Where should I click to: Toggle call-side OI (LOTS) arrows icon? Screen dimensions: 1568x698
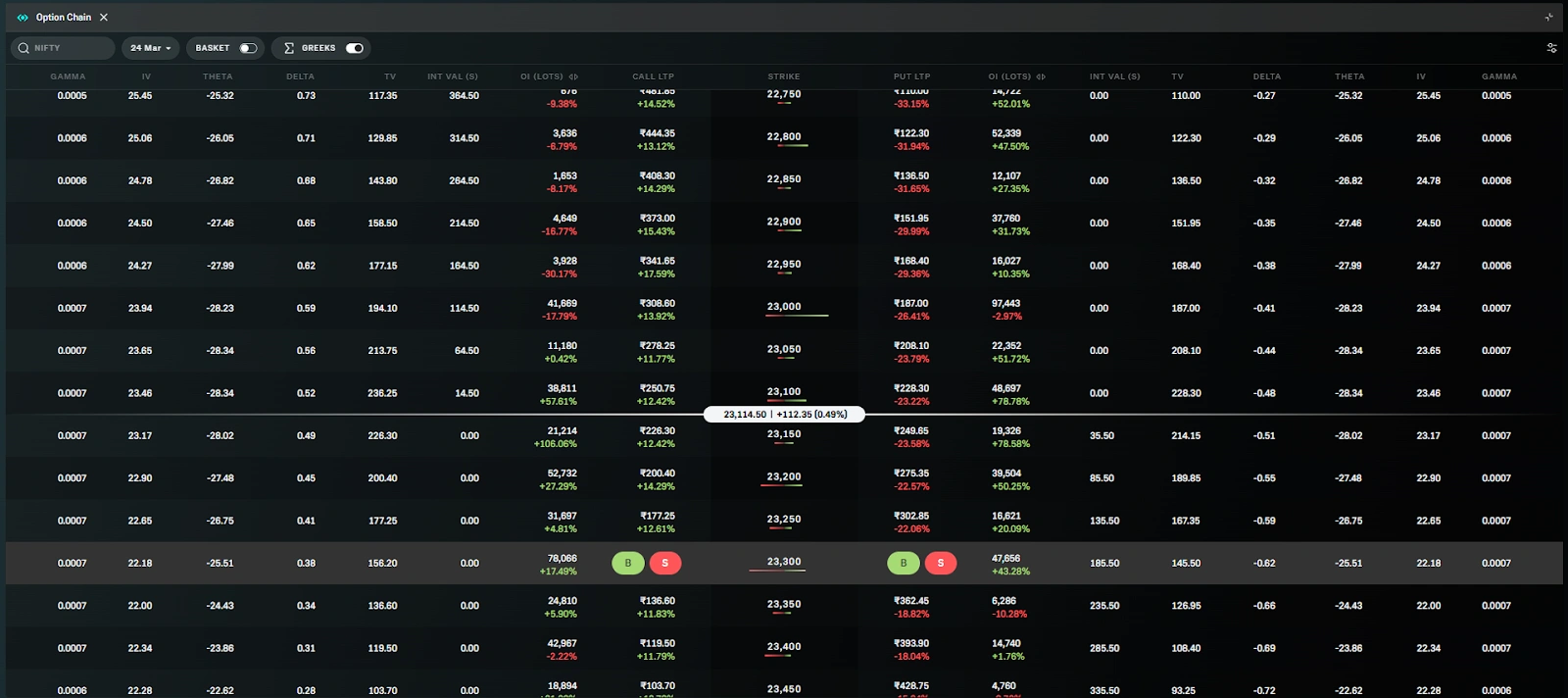coord(573,76)
